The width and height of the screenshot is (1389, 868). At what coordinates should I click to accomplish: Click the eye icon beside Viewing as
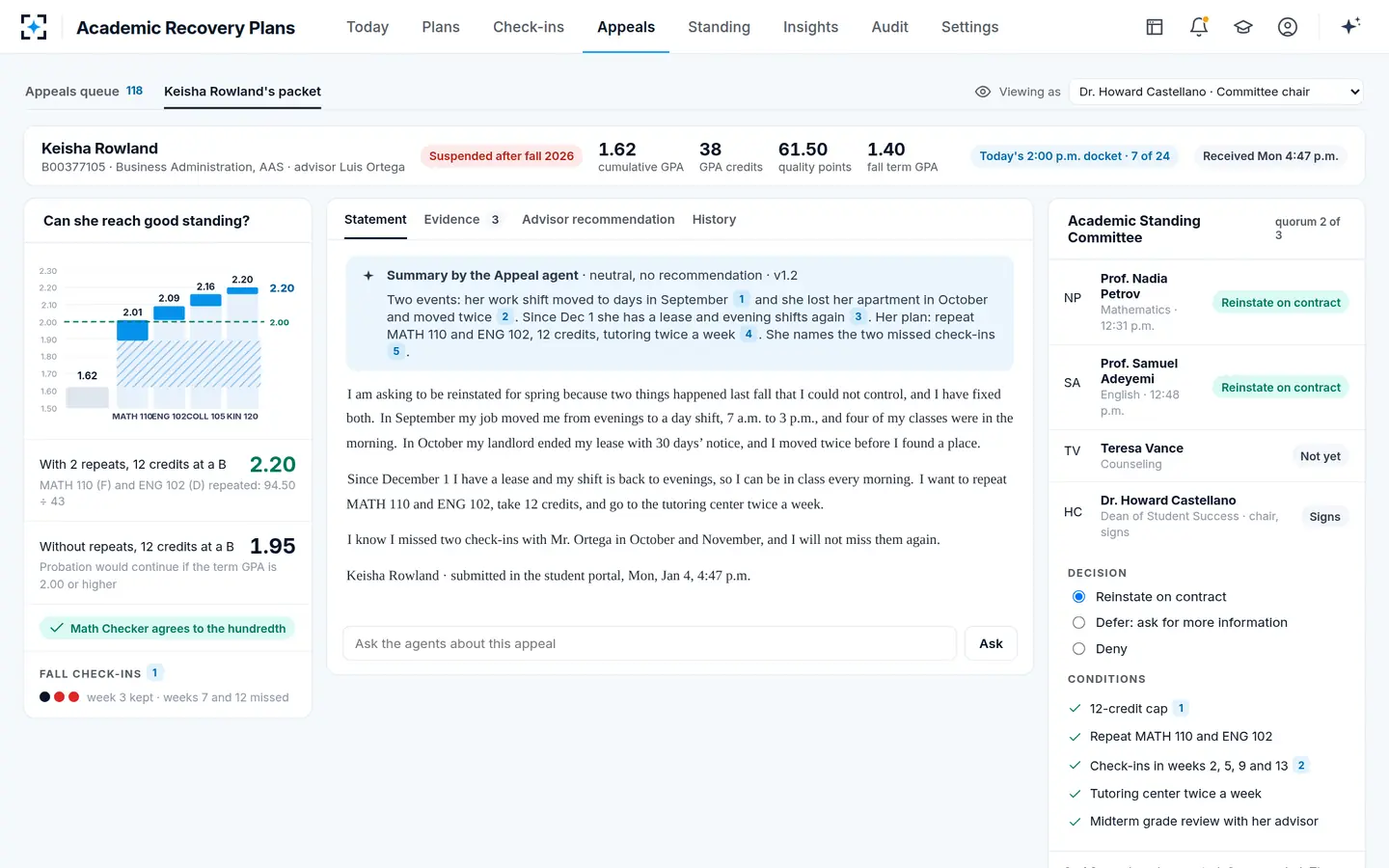point(983,92)
